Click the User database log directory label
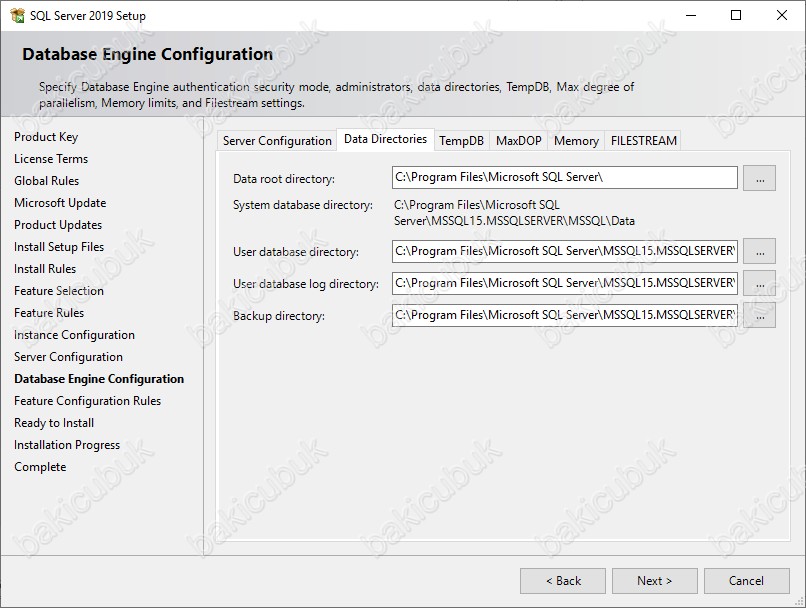806x608 pixels. pos(306,284)
